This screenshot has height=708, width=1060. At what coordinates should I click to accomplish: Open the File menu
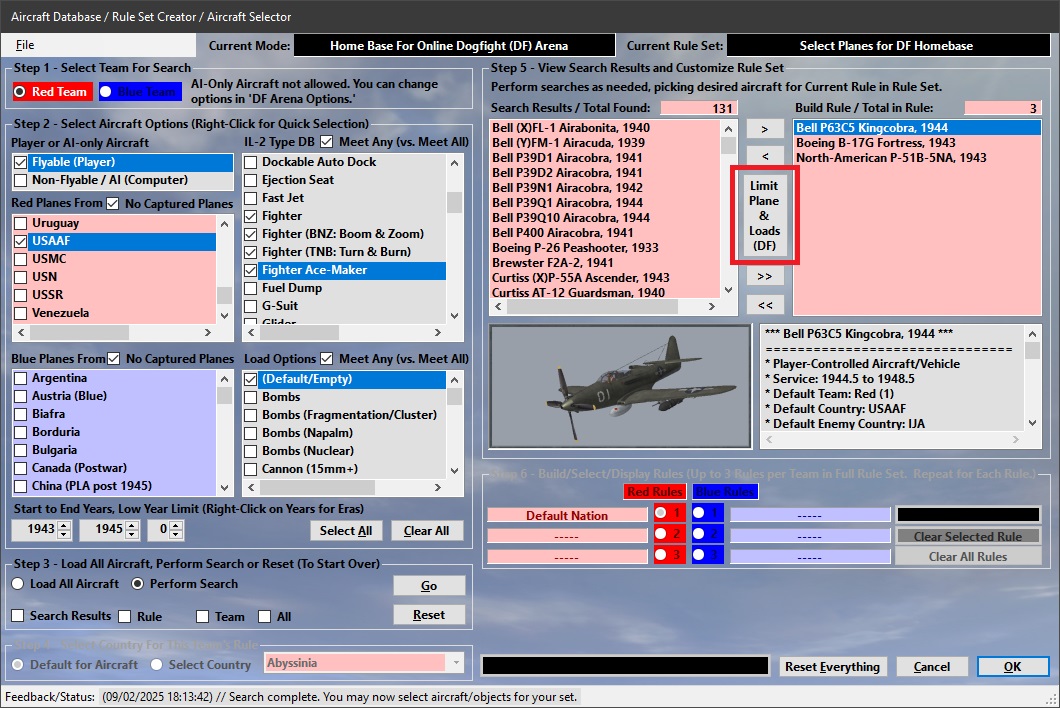coord(25,45)
